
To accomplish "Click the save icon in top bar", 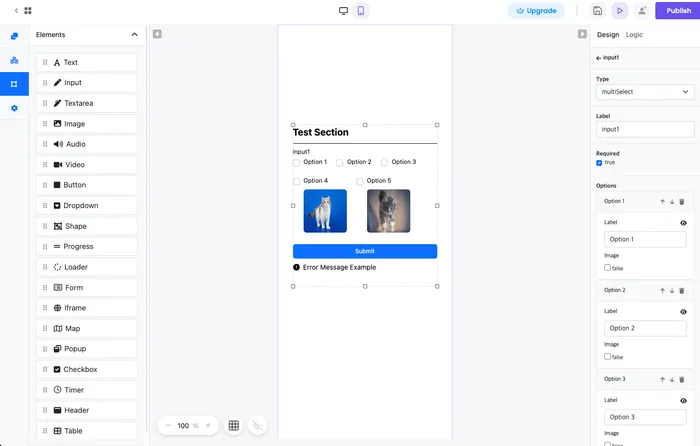I will tap(597, 11).
